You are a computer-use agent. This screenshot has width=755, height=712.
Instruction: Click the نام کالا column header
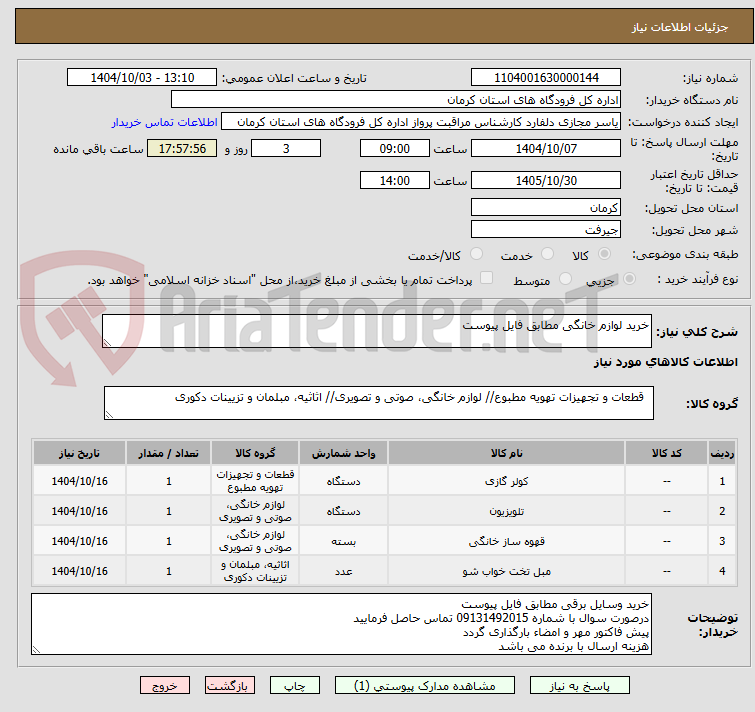507,453
